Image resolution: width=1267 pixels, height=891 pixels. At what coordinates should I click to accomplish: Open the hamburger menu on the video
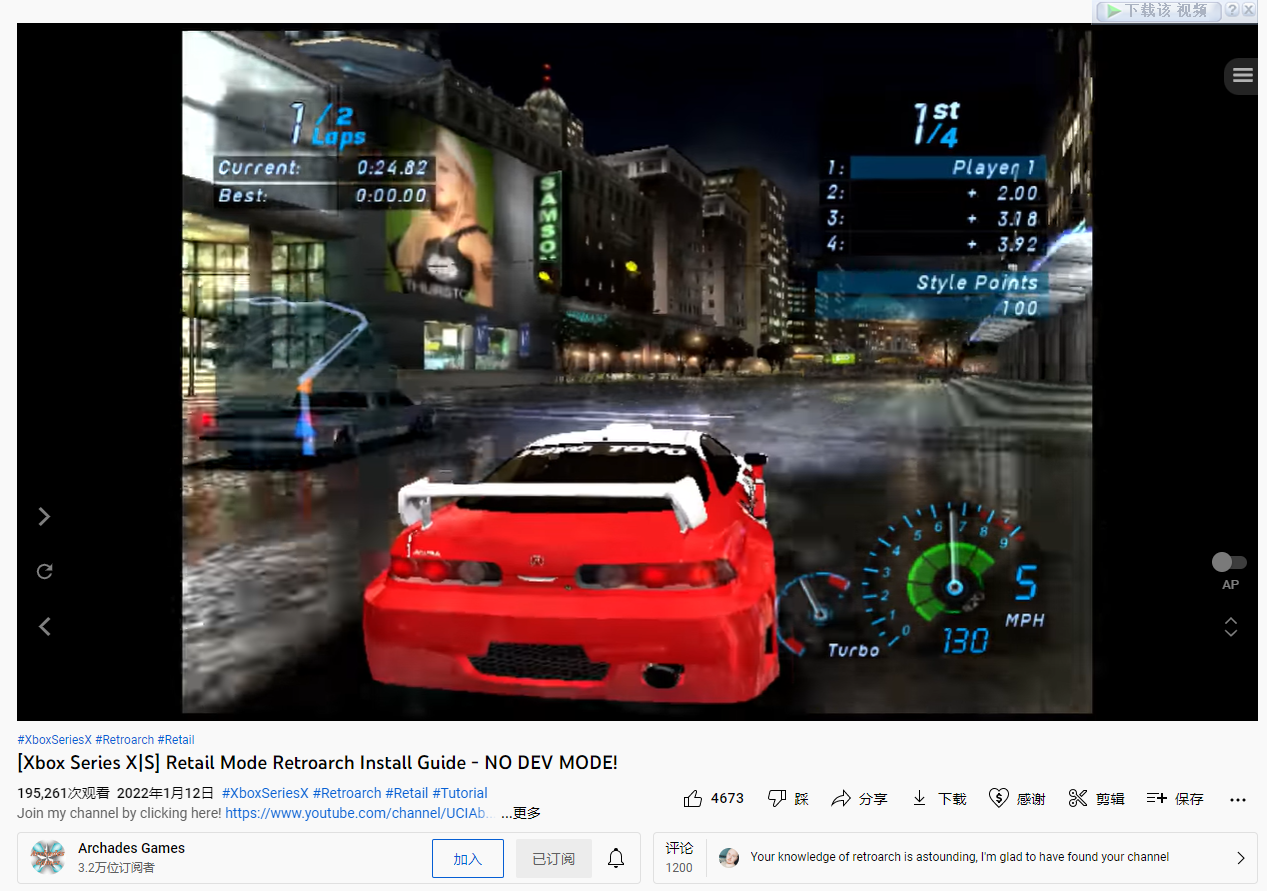(1242, 75)
